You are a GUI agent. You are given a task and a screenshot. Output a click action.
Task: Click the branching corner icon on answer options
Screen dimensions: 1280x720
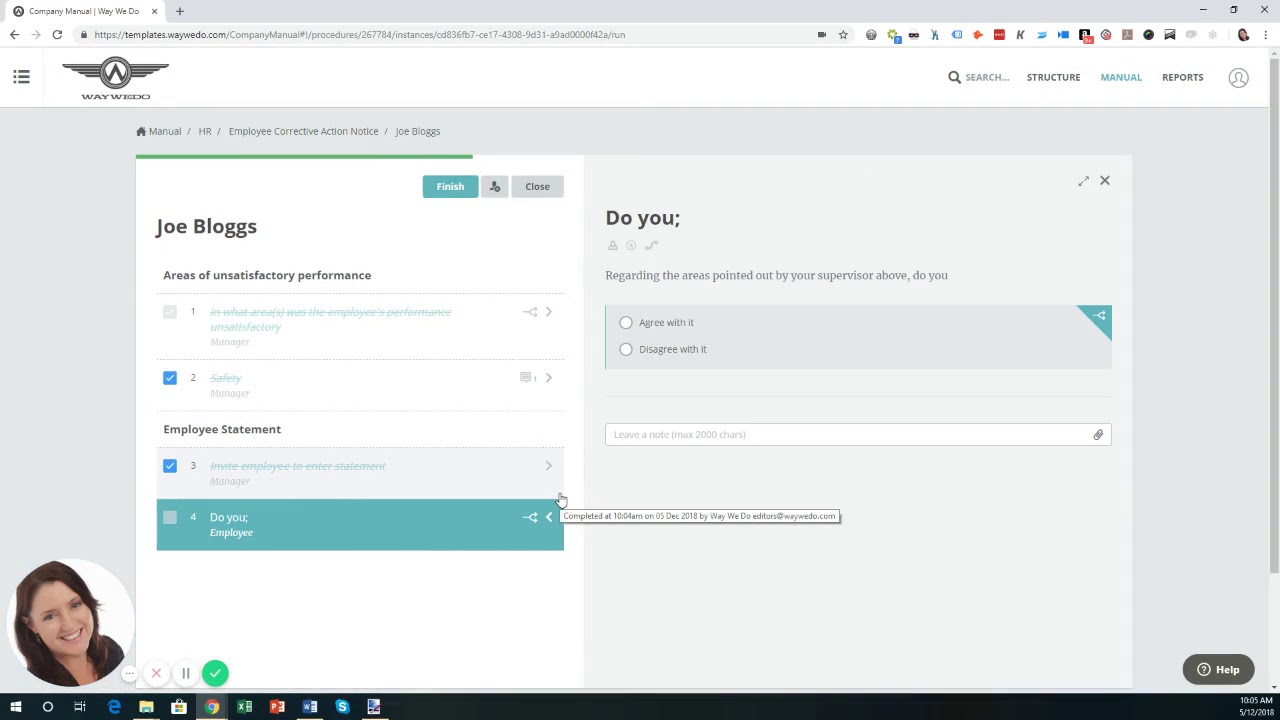(1098, 318)
